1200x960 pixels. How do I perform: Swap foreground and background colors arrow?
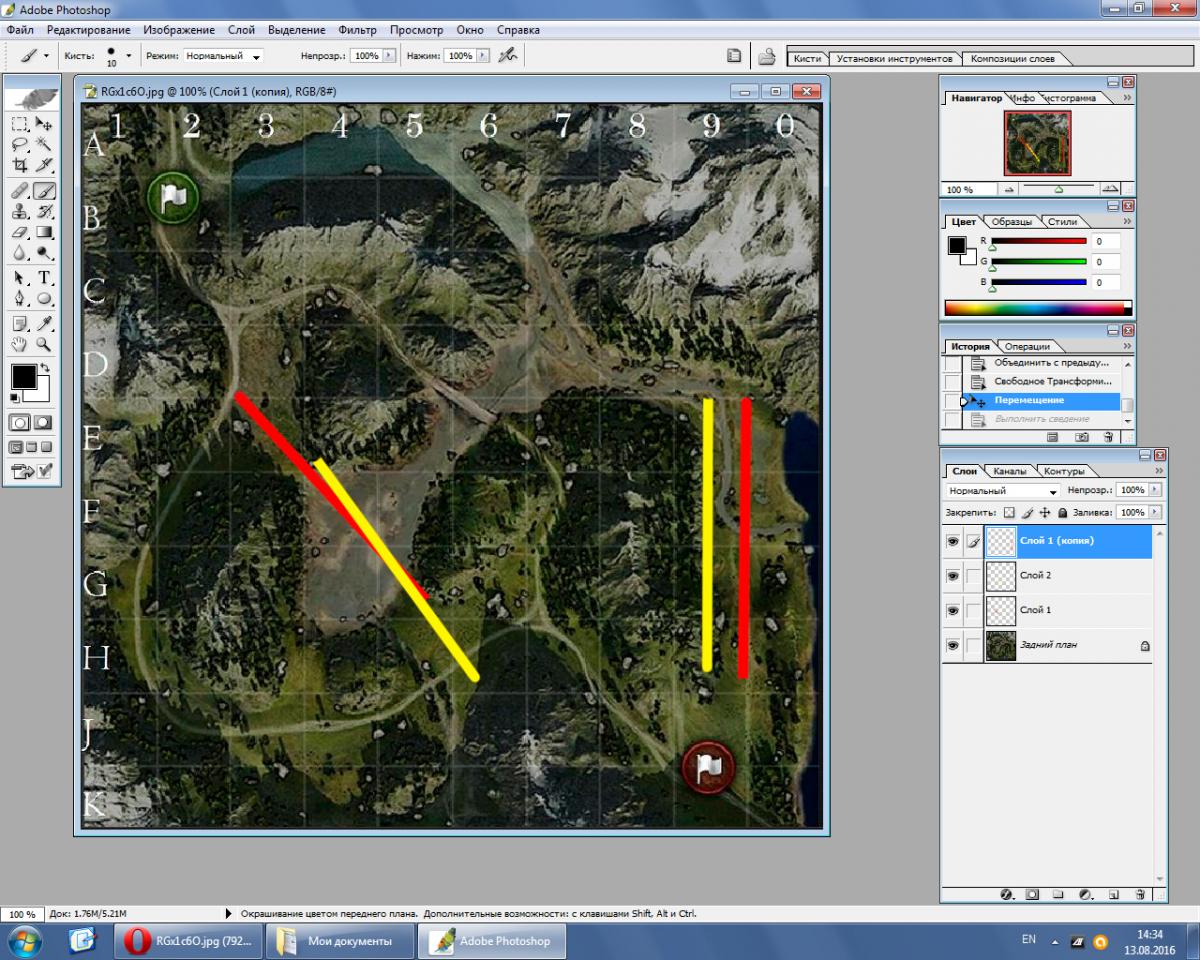(x=45, y=368)
